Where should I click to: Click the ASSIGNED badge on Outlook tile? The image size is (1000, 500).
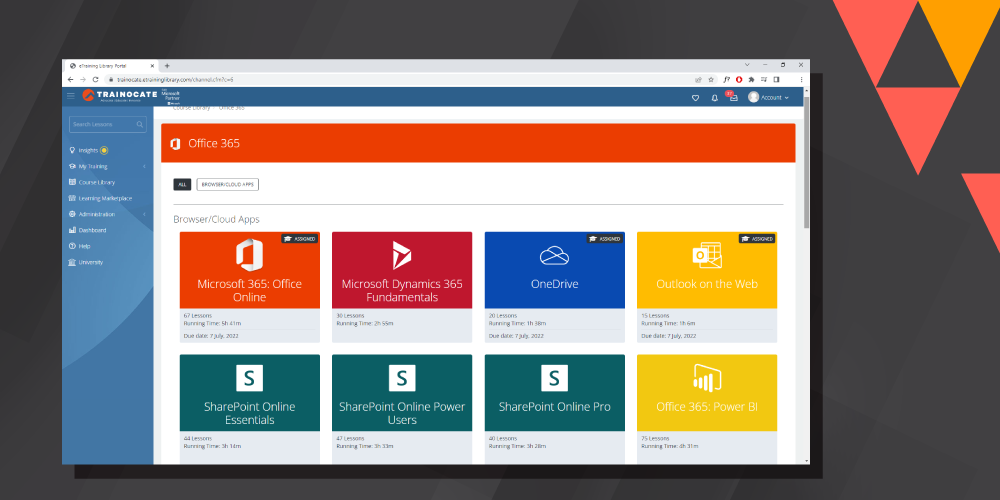[x=757, y=239]
